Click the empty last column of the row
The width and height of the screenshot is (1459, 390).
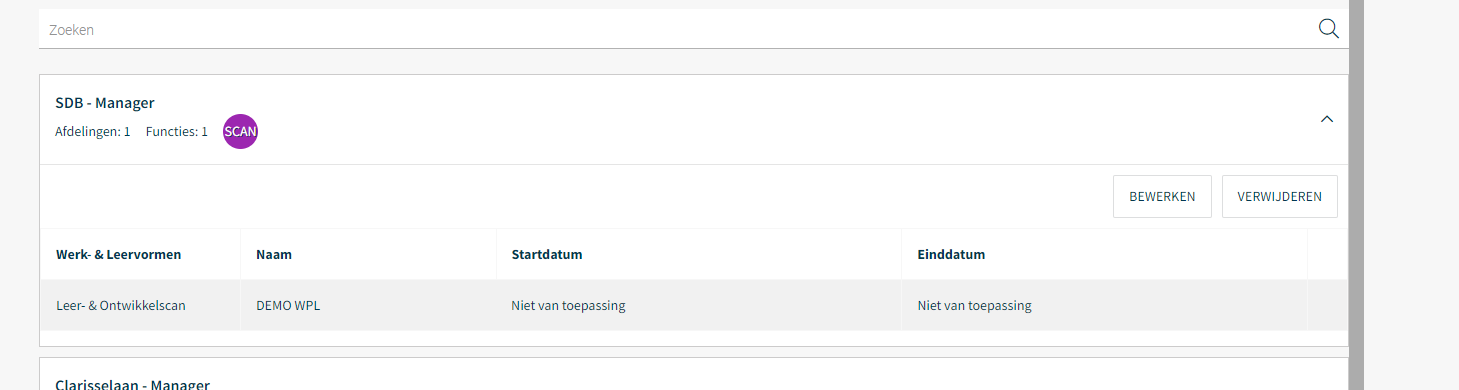[x=1327, y=305]
